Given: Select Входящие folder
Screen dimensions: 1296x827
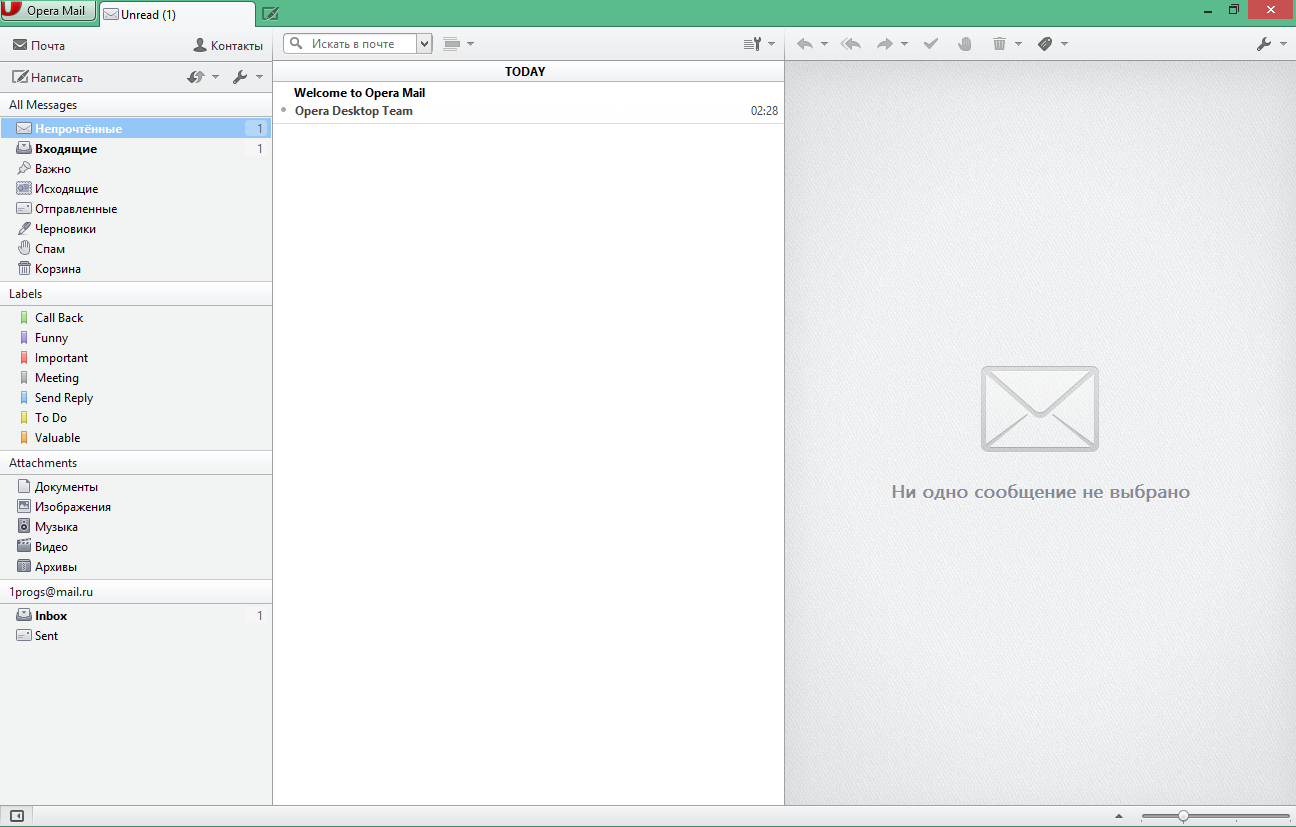Looking at the screenshot, I should [136, 149].
